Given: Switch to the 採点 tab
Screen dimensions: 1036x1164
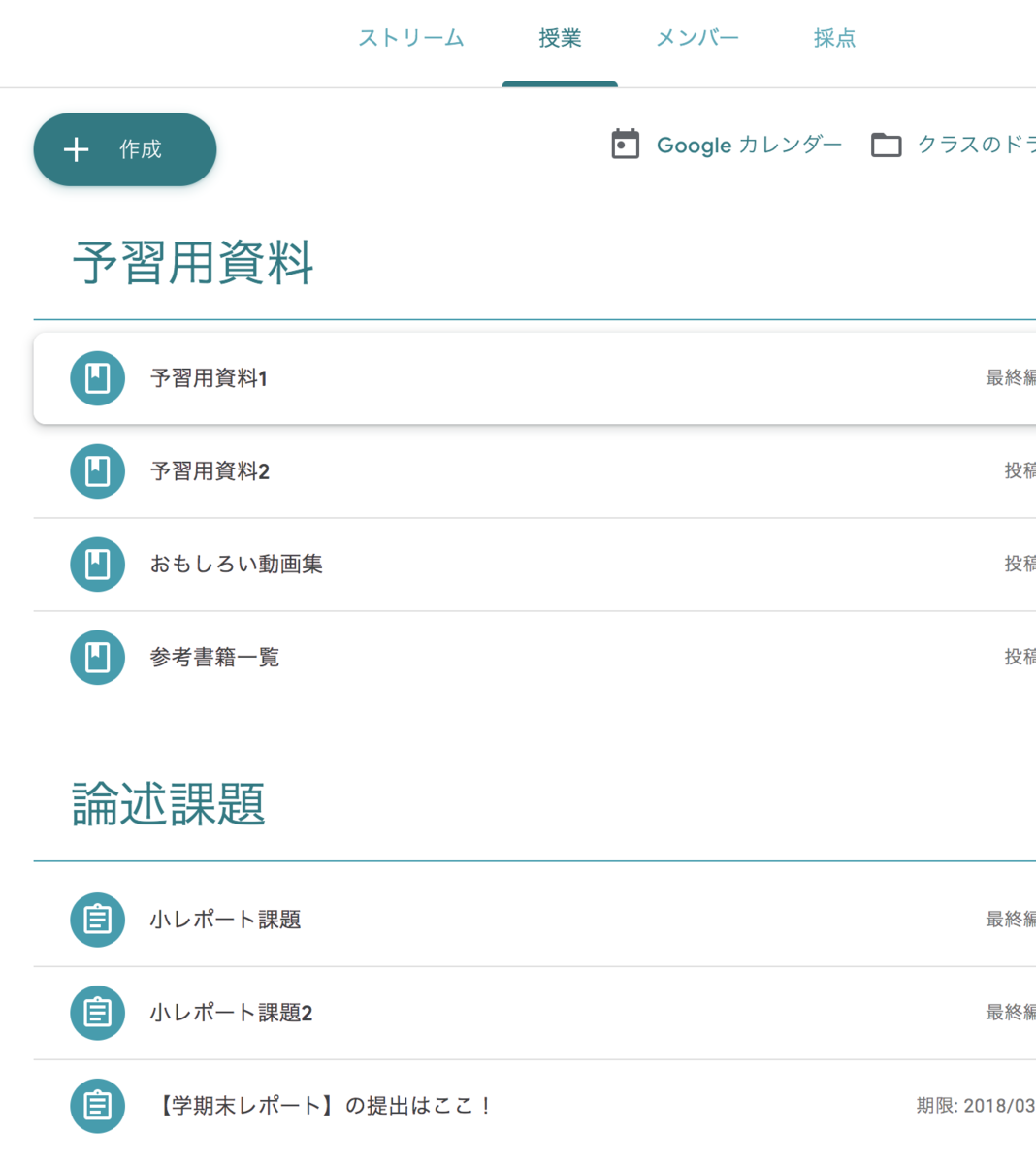Looking at the screenshot, I should coord(833,38).
